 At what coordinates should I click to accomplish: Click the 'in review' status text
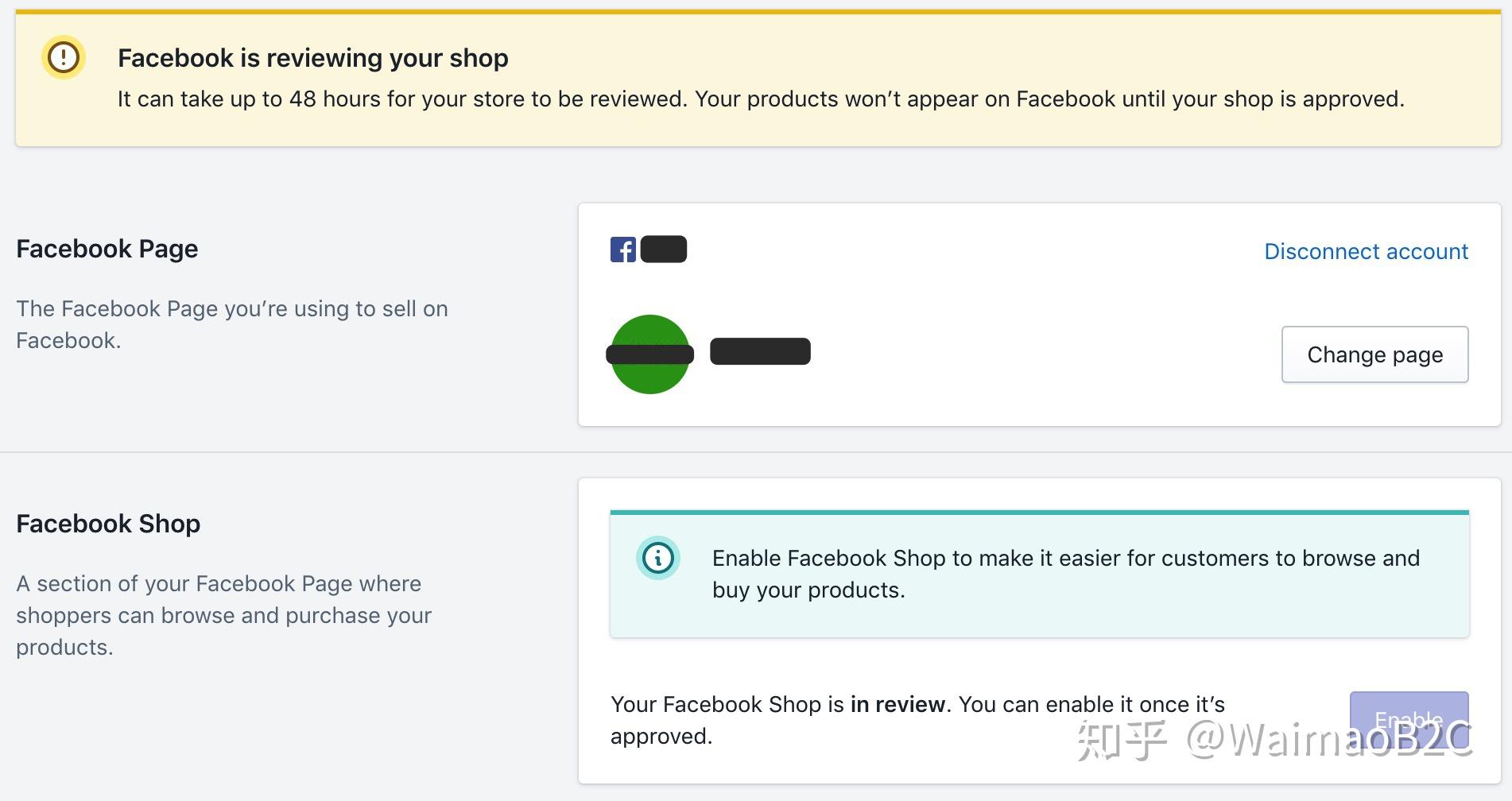click(x=898, y=704)
